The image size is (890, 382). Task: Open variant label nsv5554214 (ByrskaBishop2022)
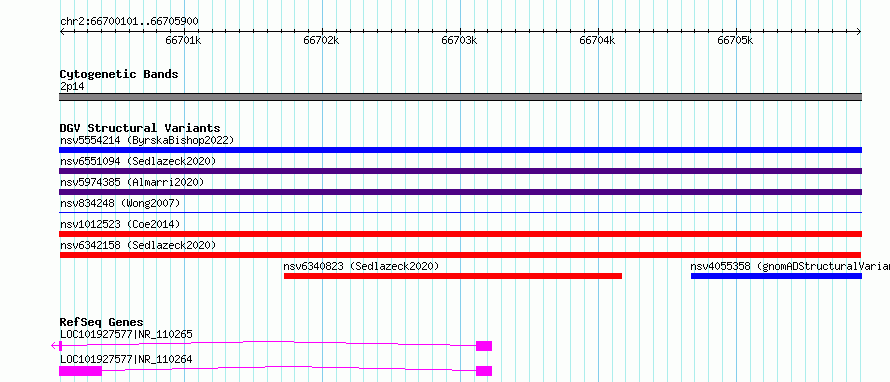point(146,140)
